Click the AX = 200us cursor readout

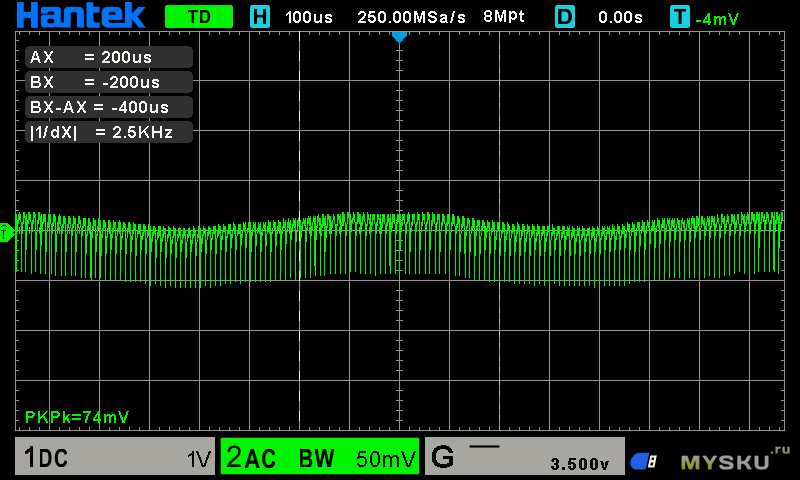(x=109, y=57)
